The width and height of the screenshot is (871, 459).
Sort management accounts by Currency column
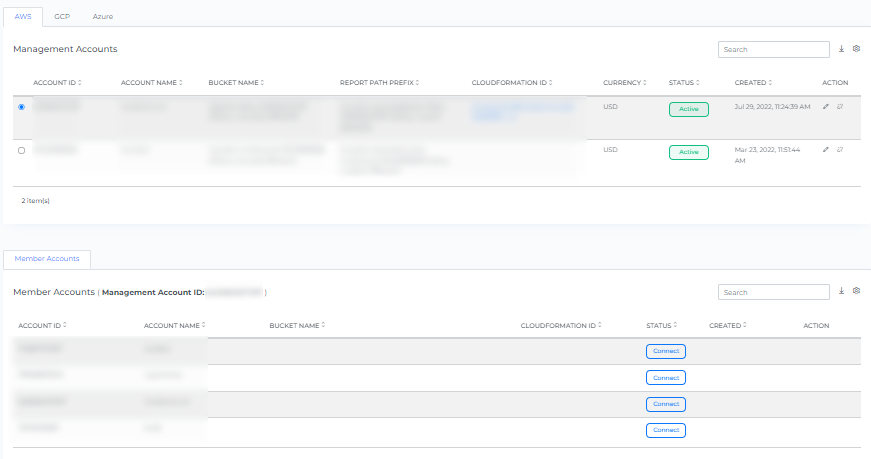click(x=624, y=82)
